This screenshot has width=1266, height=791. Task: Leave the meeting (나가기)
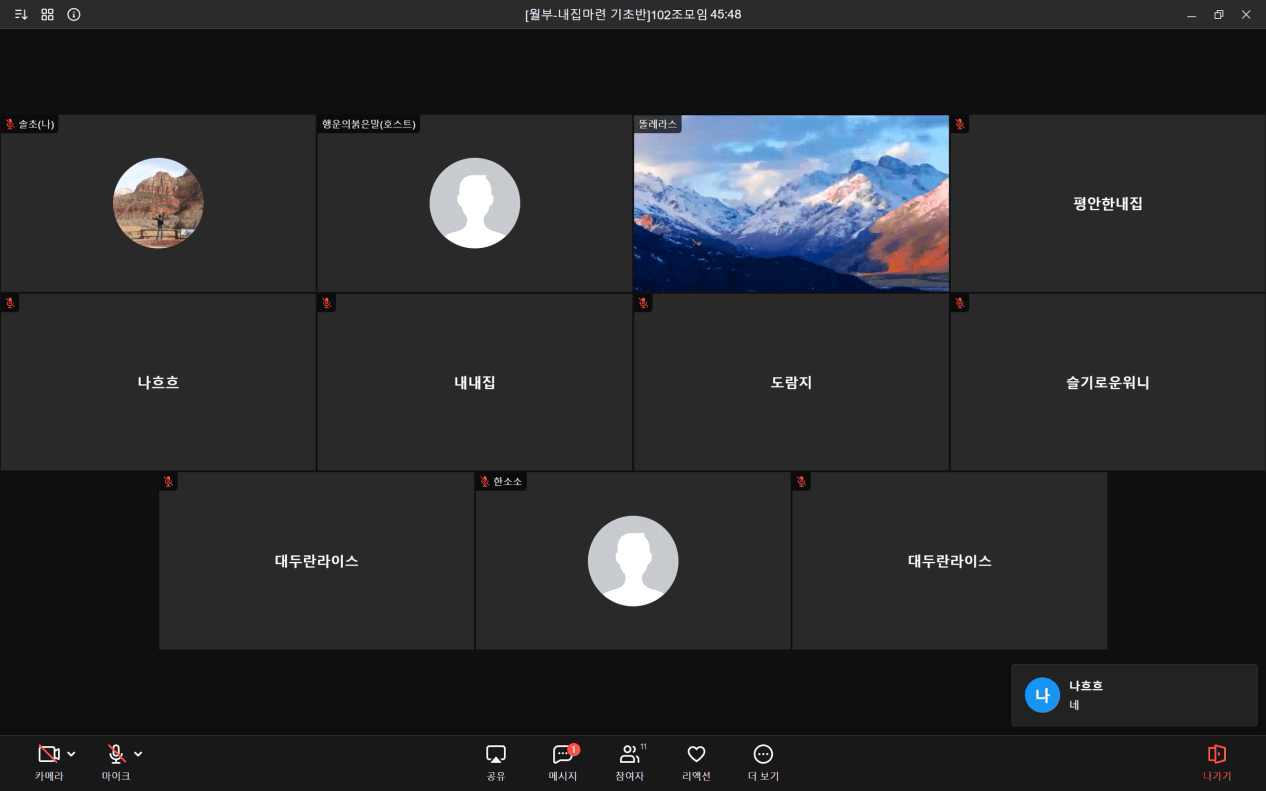coord(1217,763)
